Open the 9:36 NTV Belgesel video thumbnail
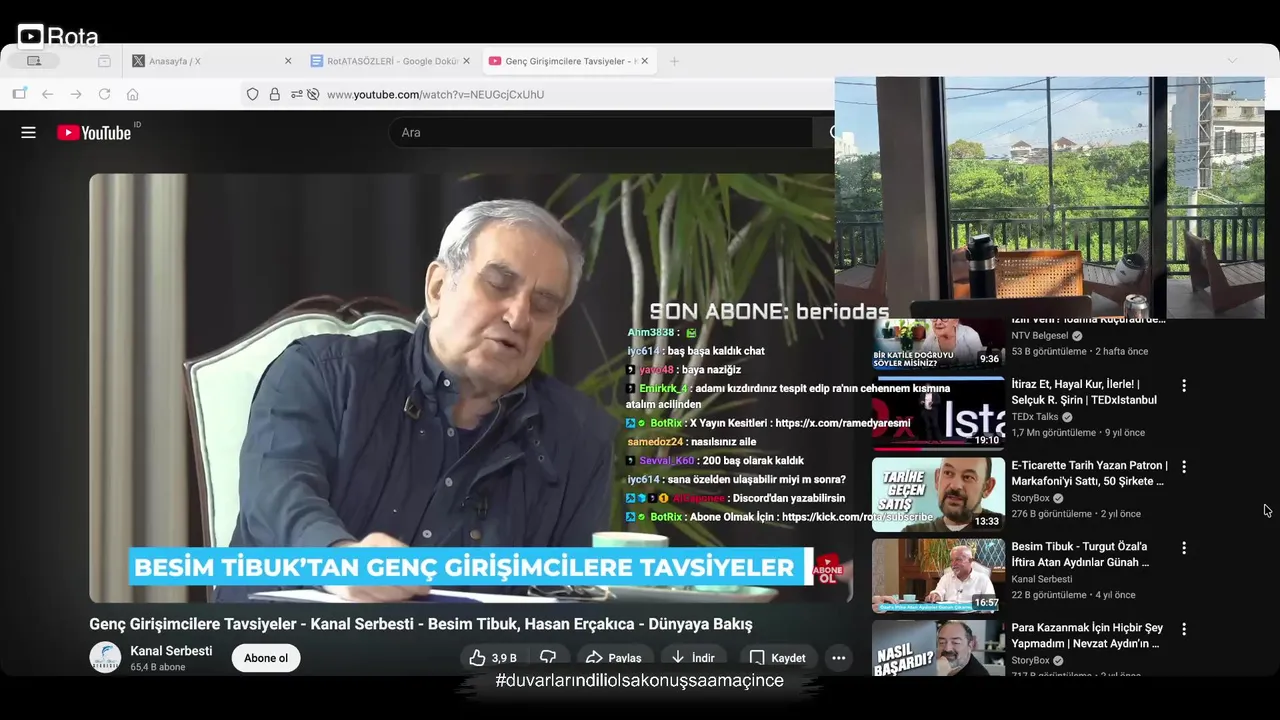 938,344
